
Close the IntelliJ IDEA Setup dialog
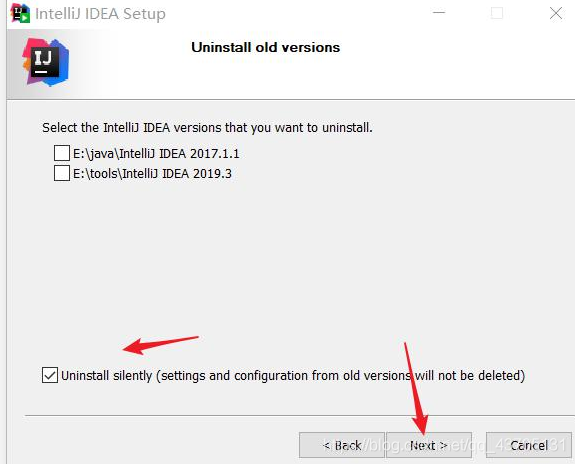556,13
